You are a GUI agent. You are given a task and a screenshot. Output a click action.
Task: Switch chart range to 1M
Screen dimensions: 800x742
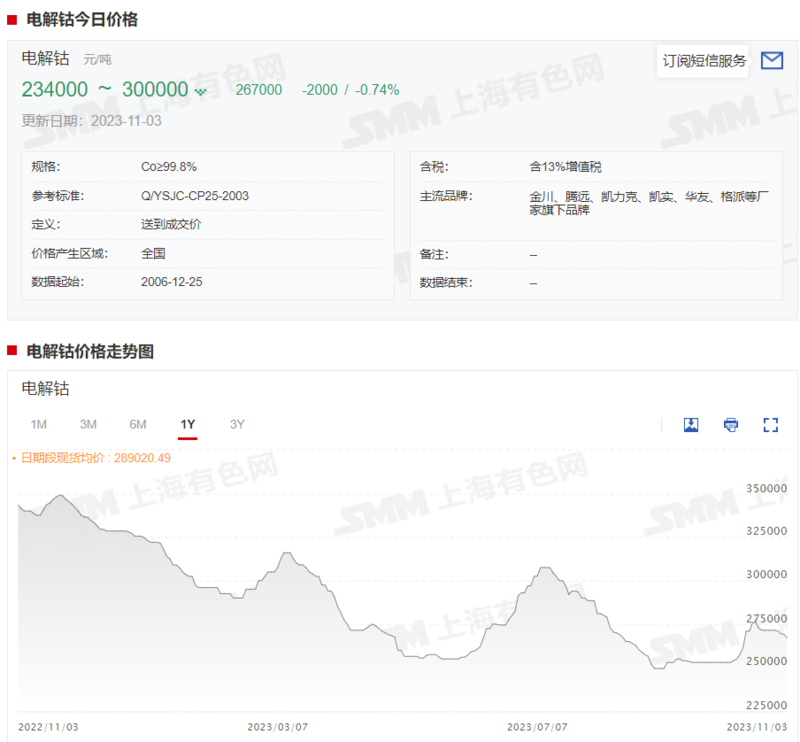pyautogui.click(x=39, y=424)
